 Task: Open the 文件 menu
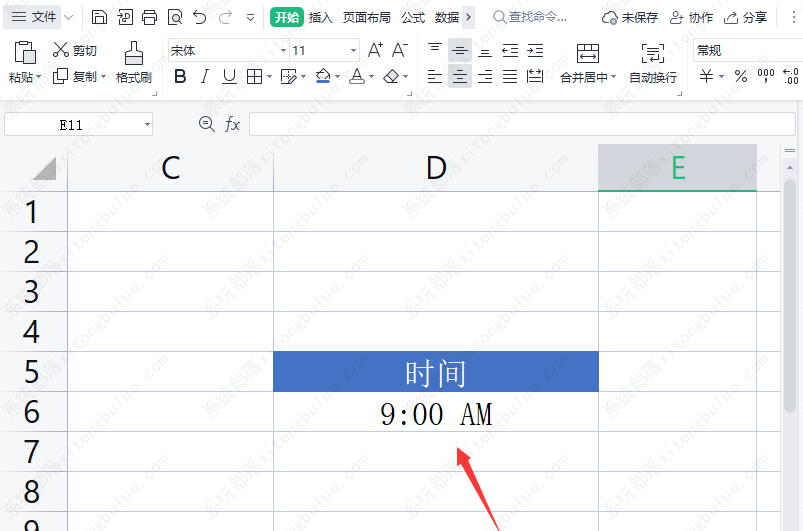point(33,17)
